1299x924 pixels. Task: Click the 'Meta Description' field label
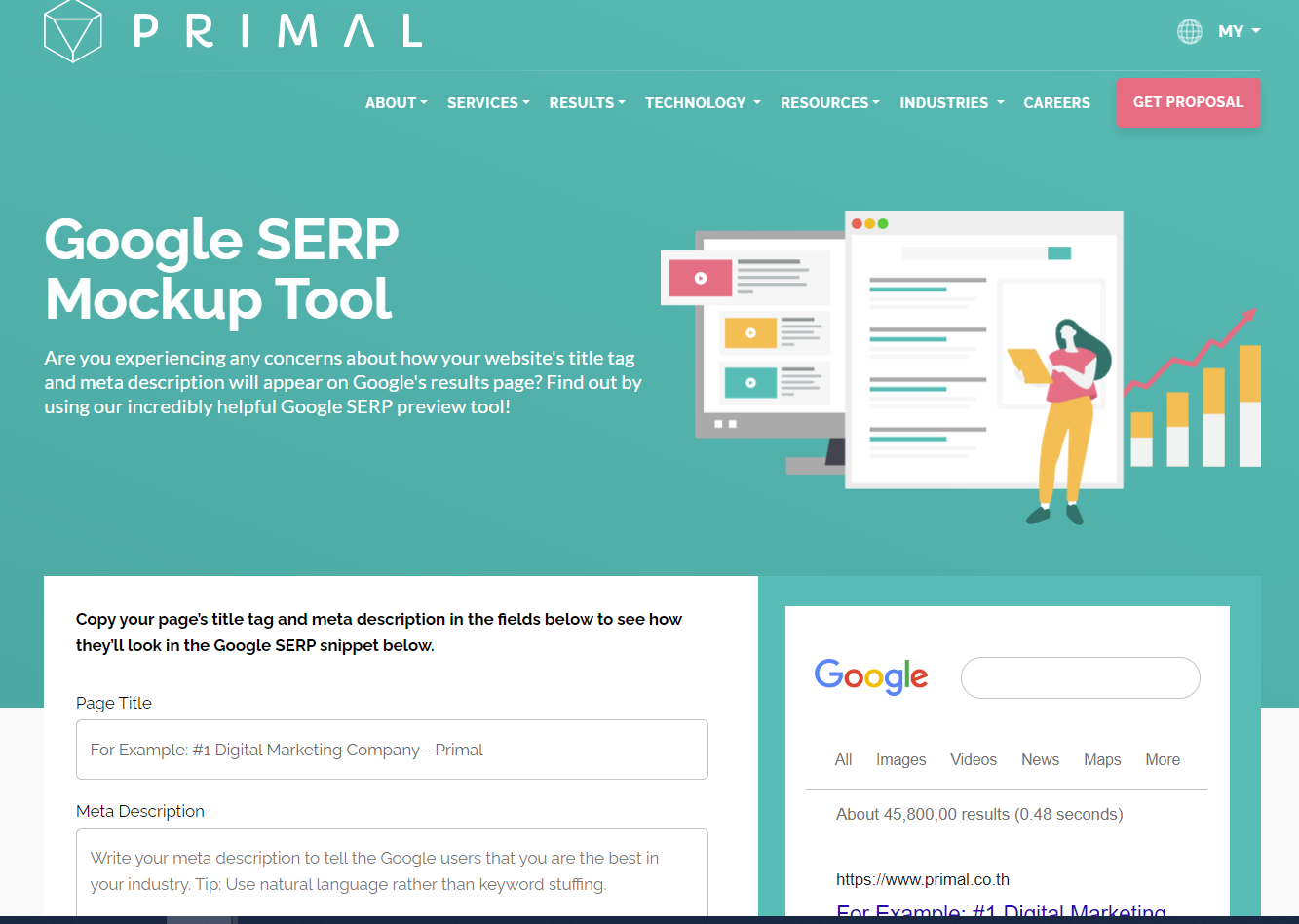coord(140,811)
